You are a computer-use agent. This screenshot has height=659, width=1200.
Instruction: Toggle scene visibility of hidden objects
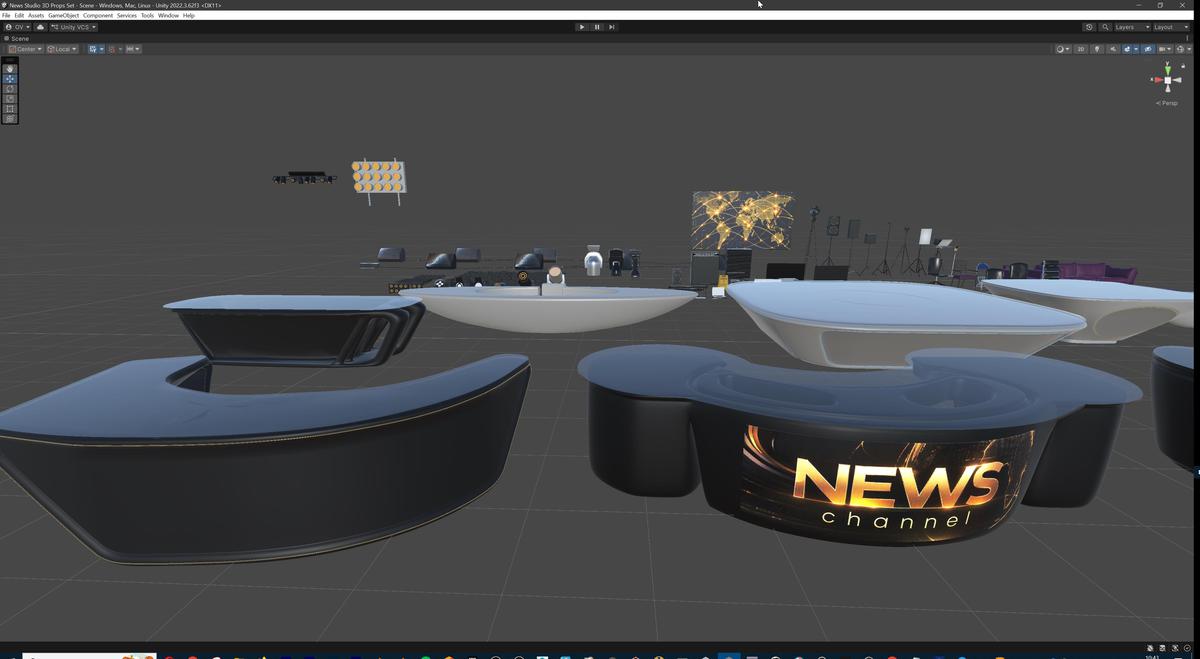coord(1148,49)
